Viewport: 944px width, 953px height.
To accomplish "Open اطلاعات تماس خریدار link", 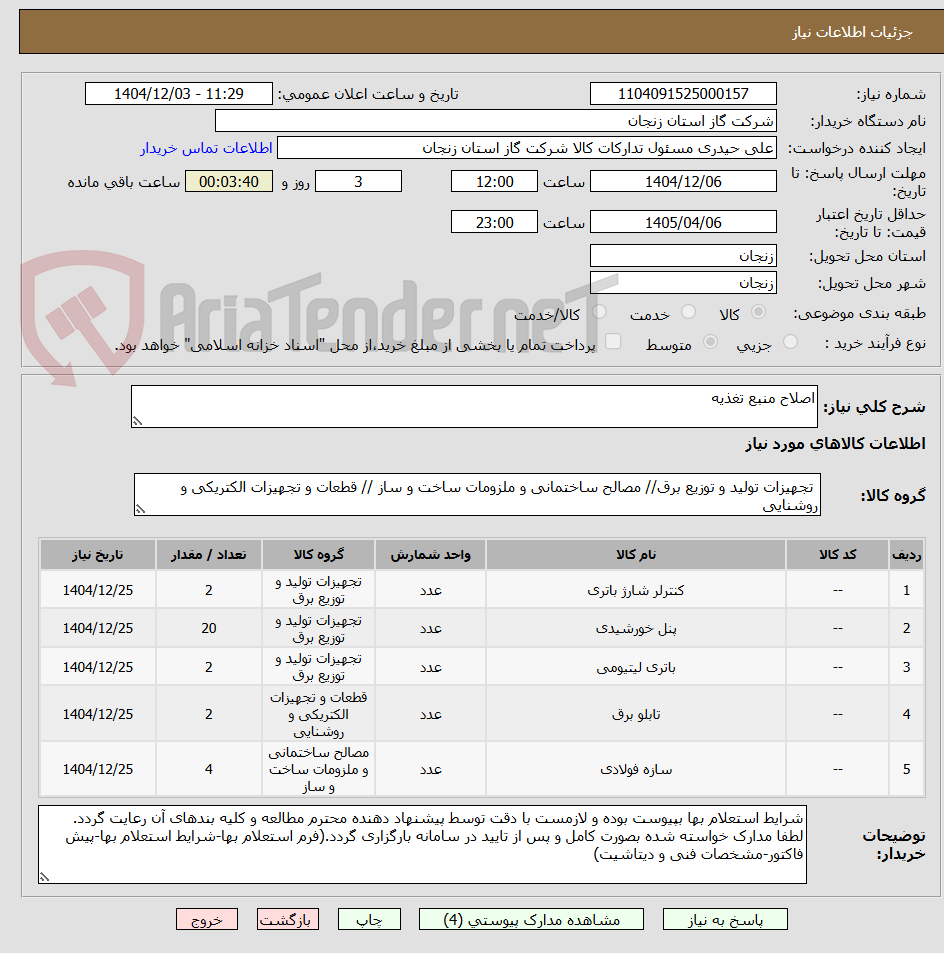I will pos(207,148).
